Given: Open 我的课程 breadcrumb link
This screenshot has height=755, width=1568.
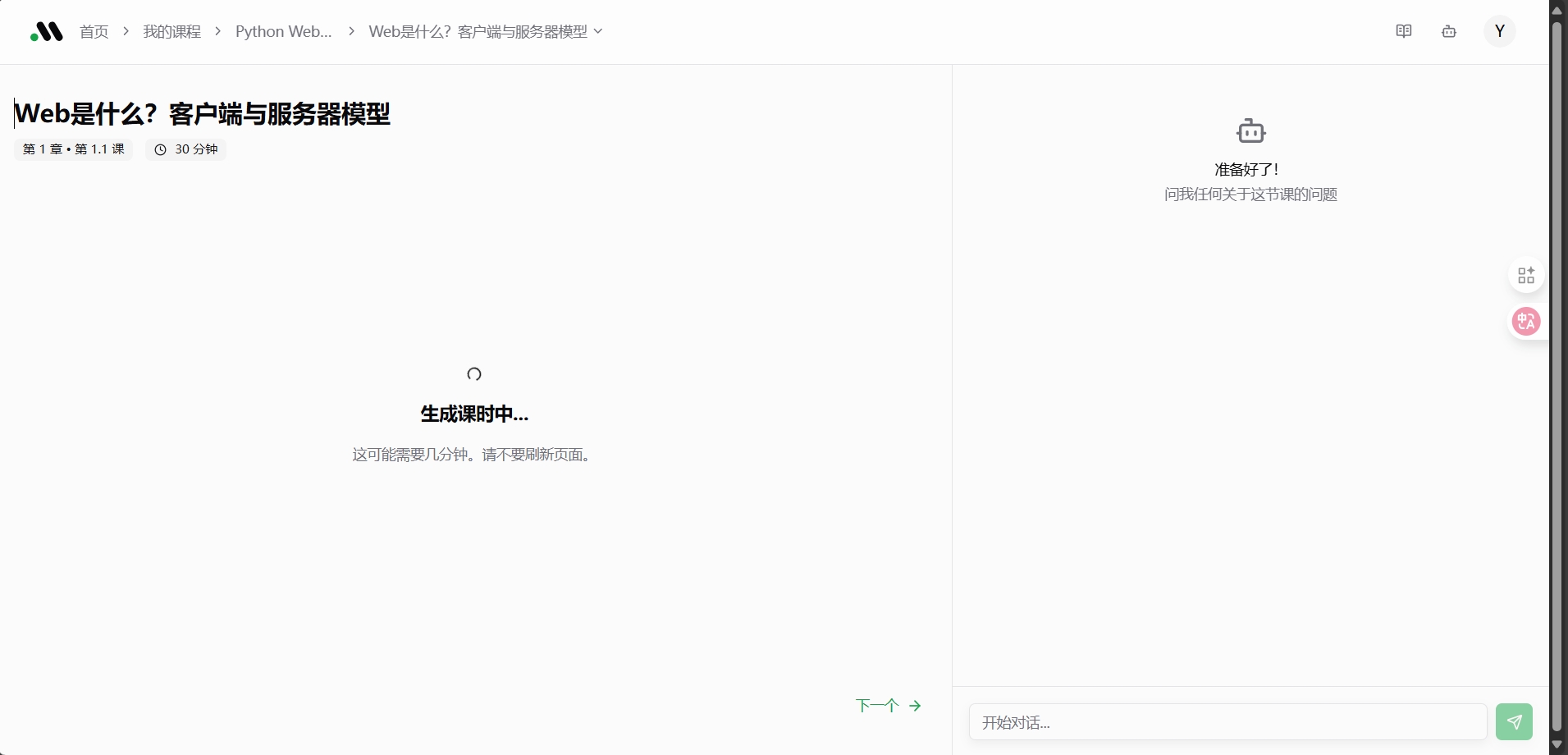Looking at the screenshot, I should click(171, 31).
